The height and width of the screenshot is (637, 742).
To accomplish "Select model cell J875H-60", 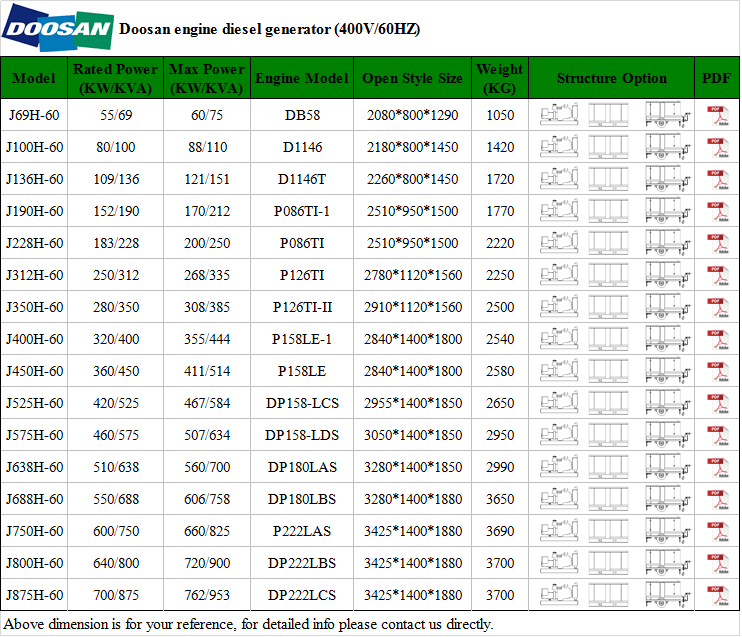I will click(x=34, y=595).
